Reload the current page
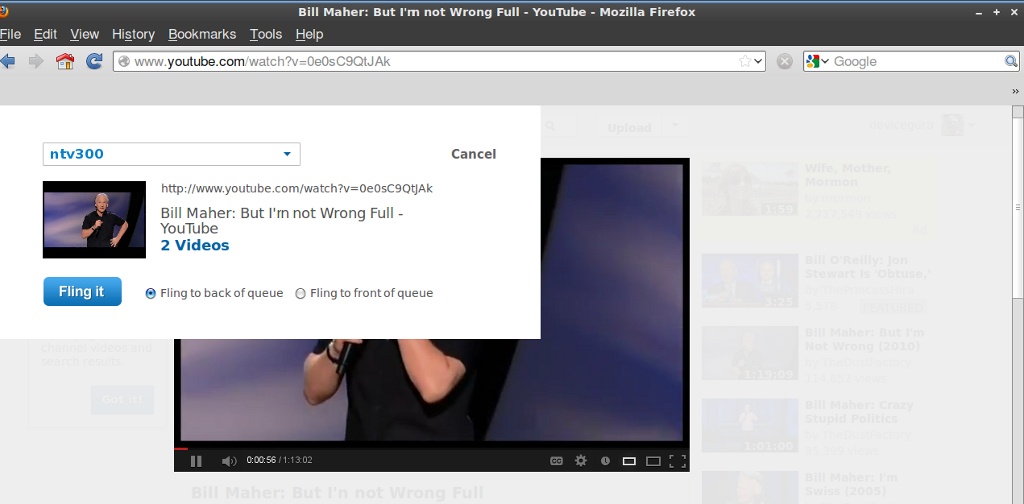 point(94,62)
